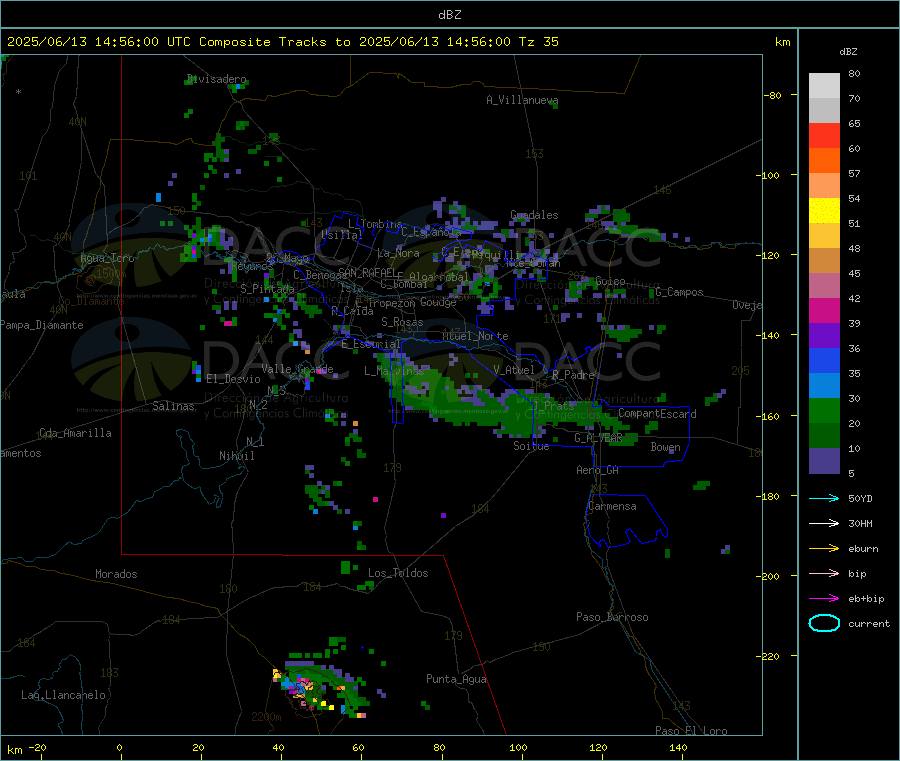Click the white 30HM arrow legend icon

coord(824,523)
